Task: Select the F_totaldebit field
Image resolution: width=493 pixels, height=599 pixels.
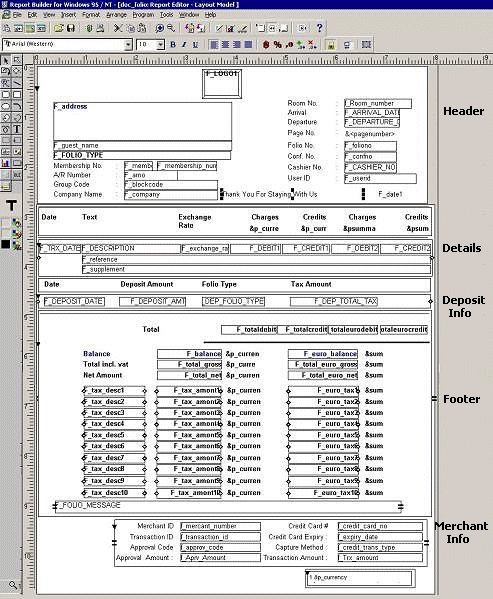Action: point(249,329)
